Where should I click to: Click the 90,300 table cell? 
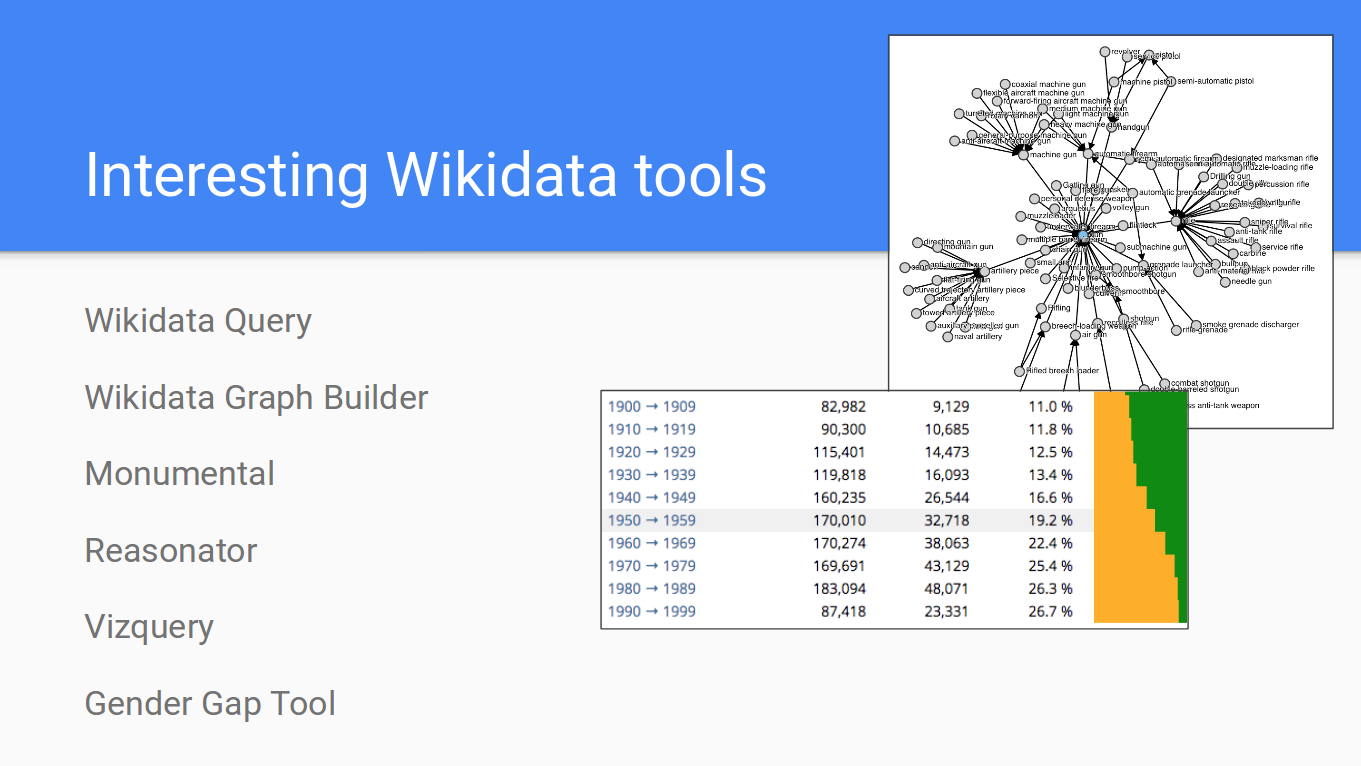click(843, 429)
